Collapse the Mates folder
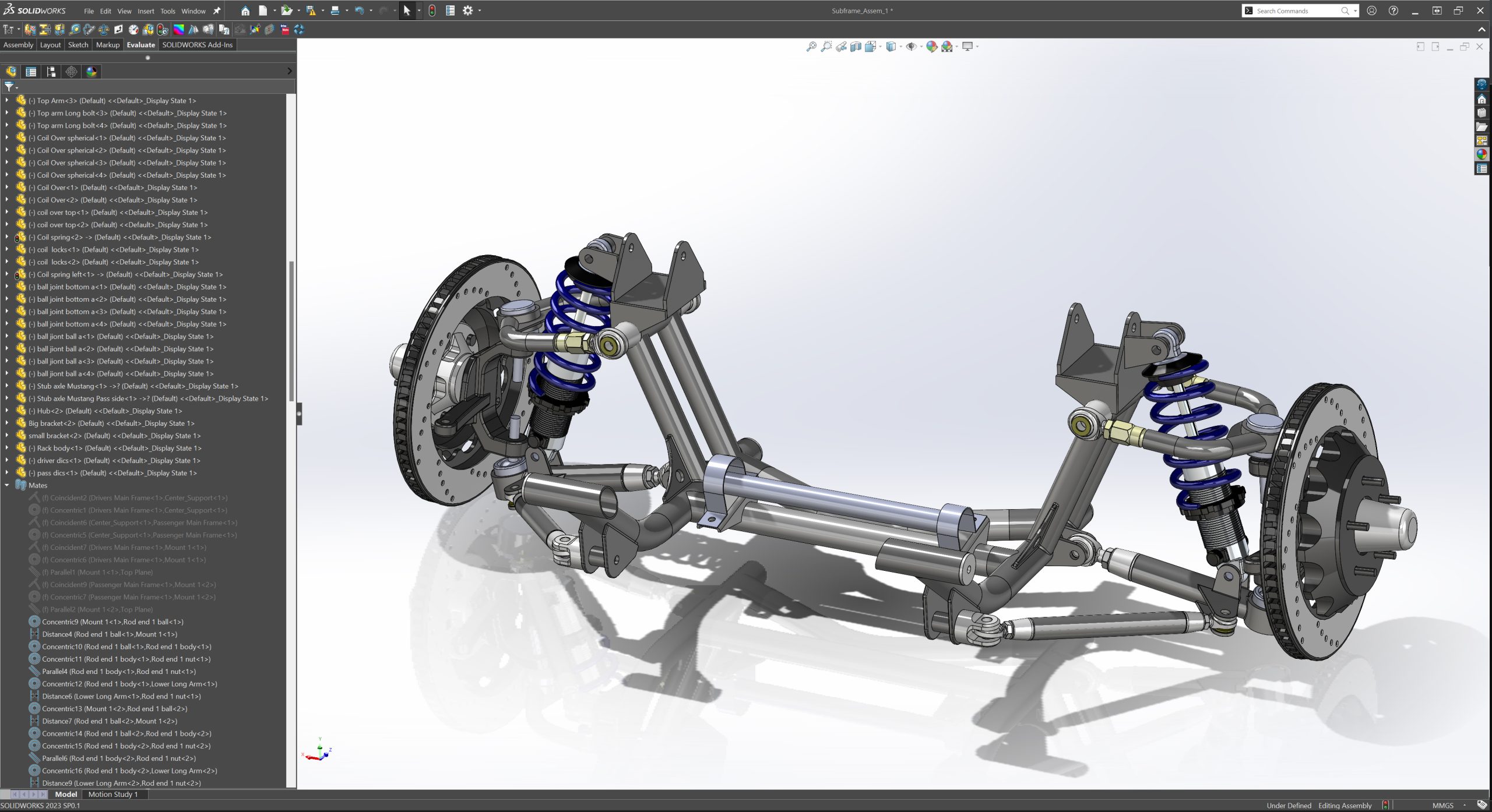1492x812 pixels. (7, 485)
